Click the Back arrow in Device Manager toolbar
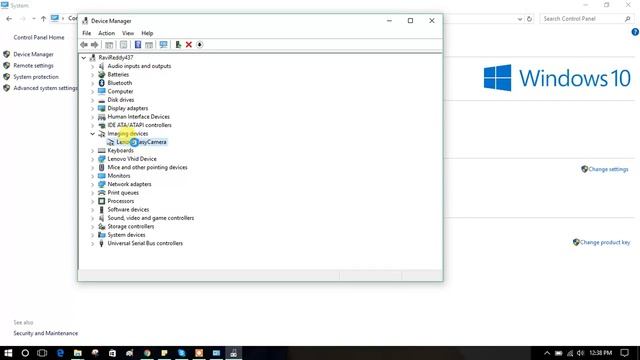640x360 pixels. 84,44
